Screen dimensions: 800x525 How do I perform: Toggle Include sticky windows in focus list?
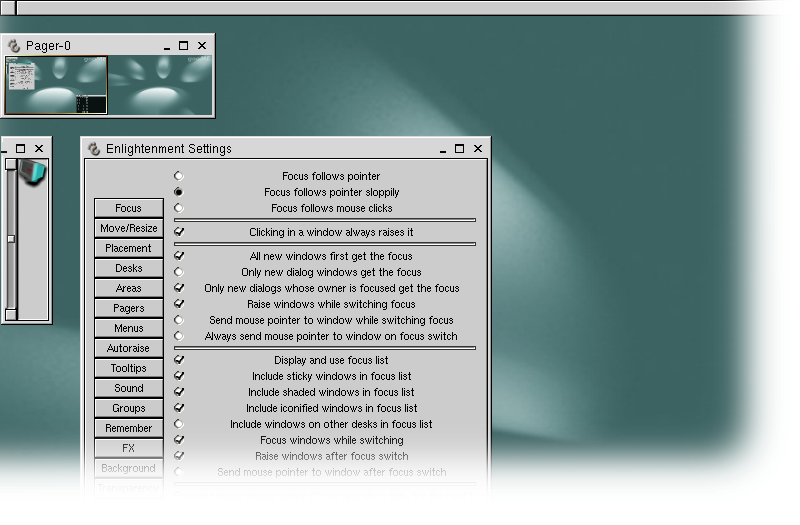[179, 376]
